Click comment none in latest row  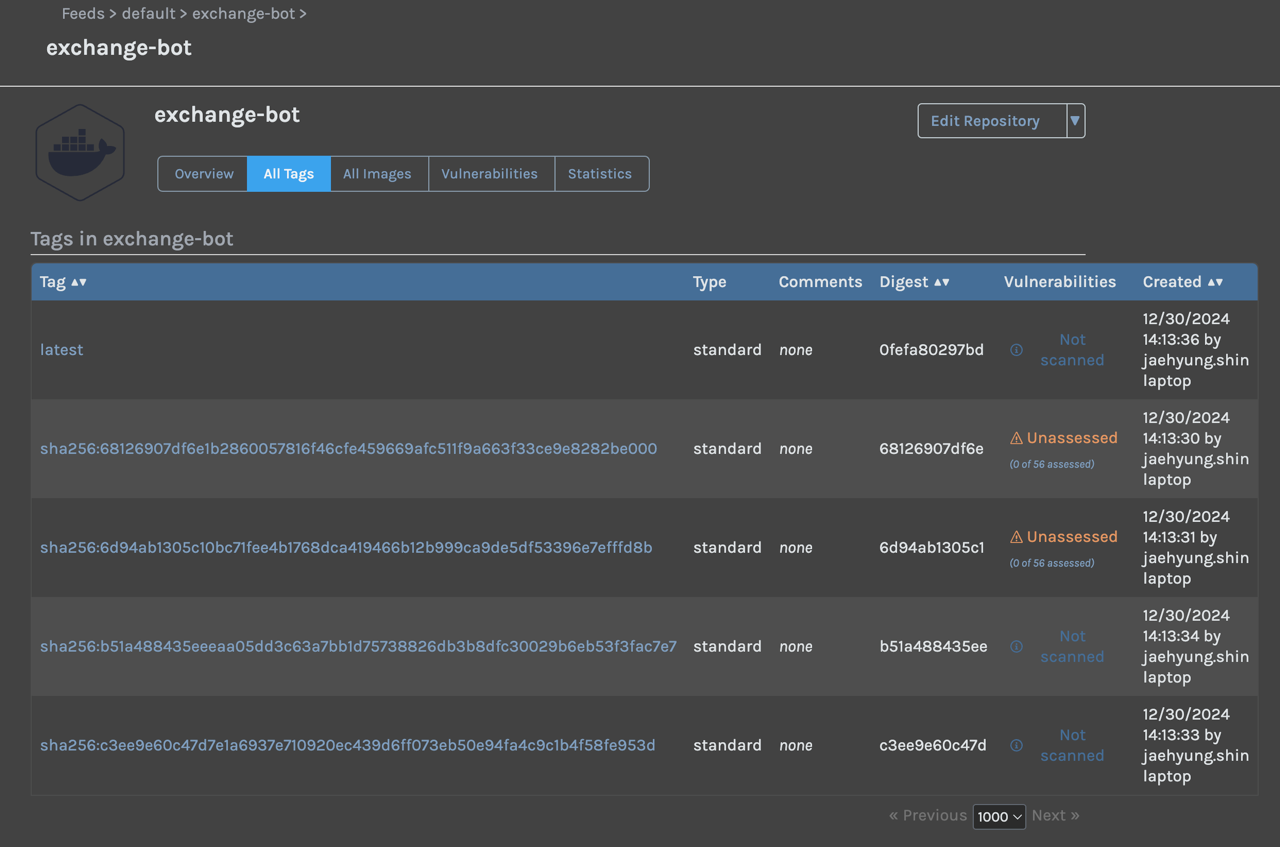[x=796, y=350]
